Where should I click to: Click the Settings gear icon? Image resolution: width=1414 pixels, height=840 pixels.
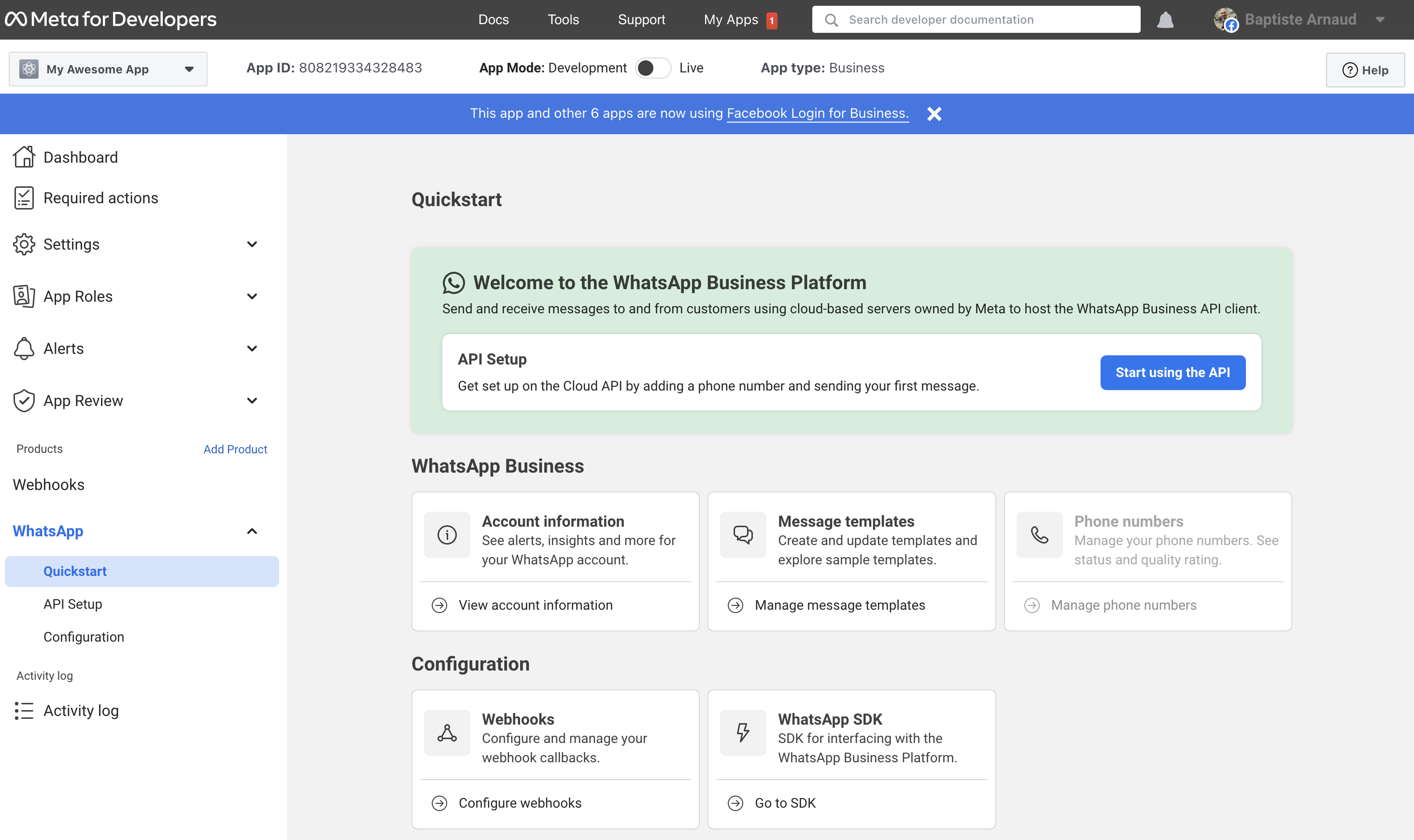click(x=24, y=244)
